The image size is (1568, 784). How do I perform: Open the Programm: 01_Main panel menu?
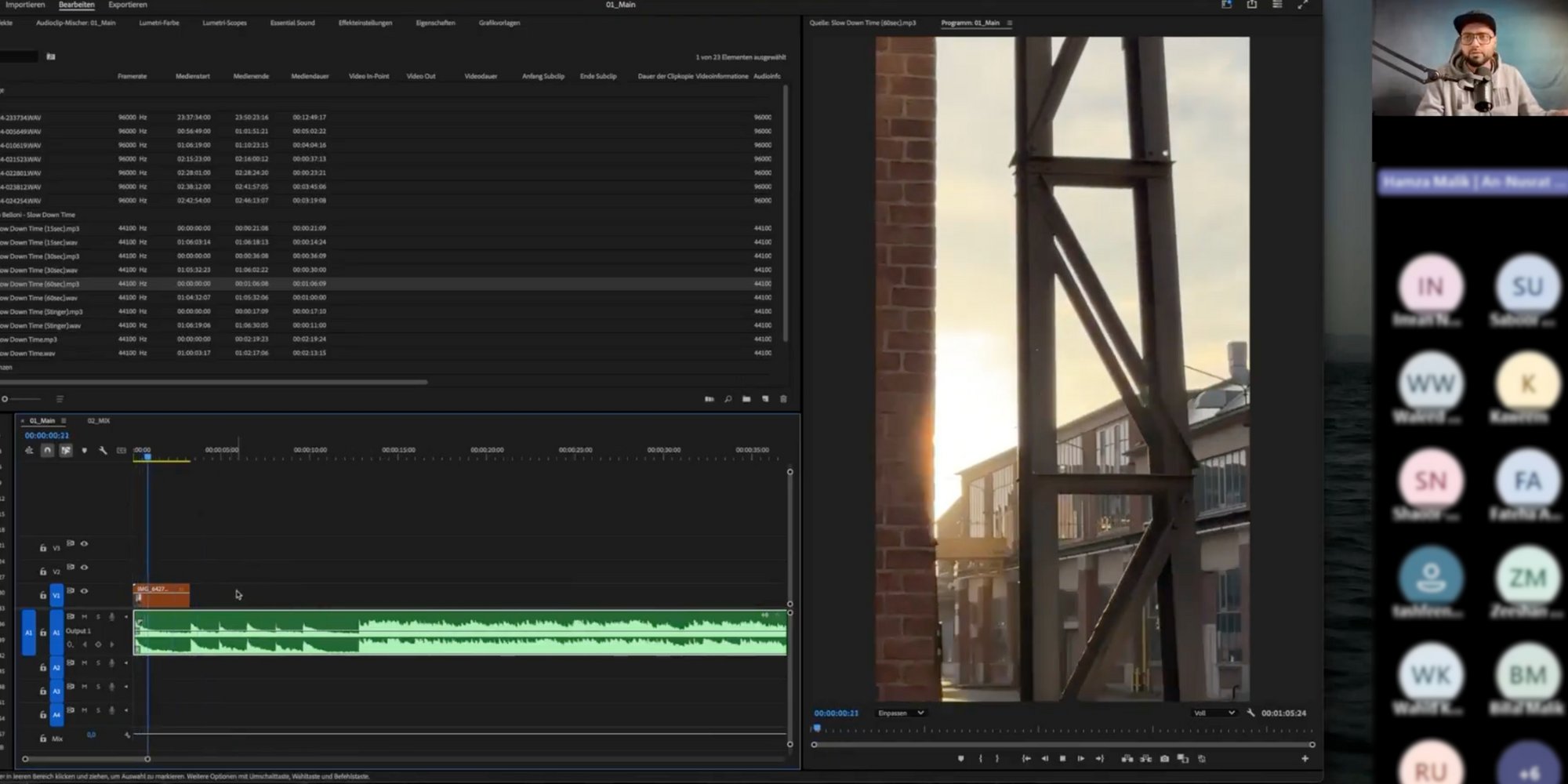tap(1009, 24)
